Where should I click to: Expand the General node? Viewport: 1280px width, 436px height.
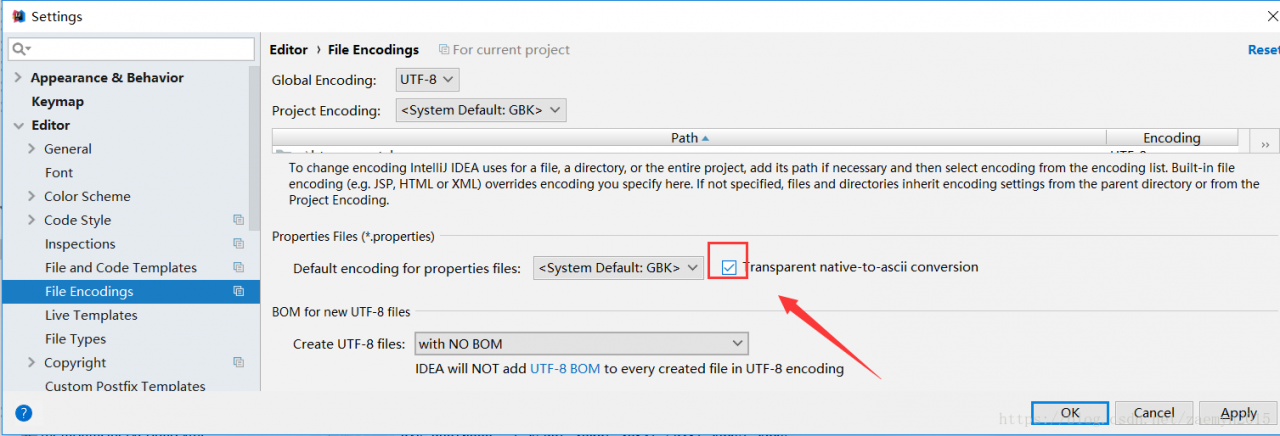point(32,149)
